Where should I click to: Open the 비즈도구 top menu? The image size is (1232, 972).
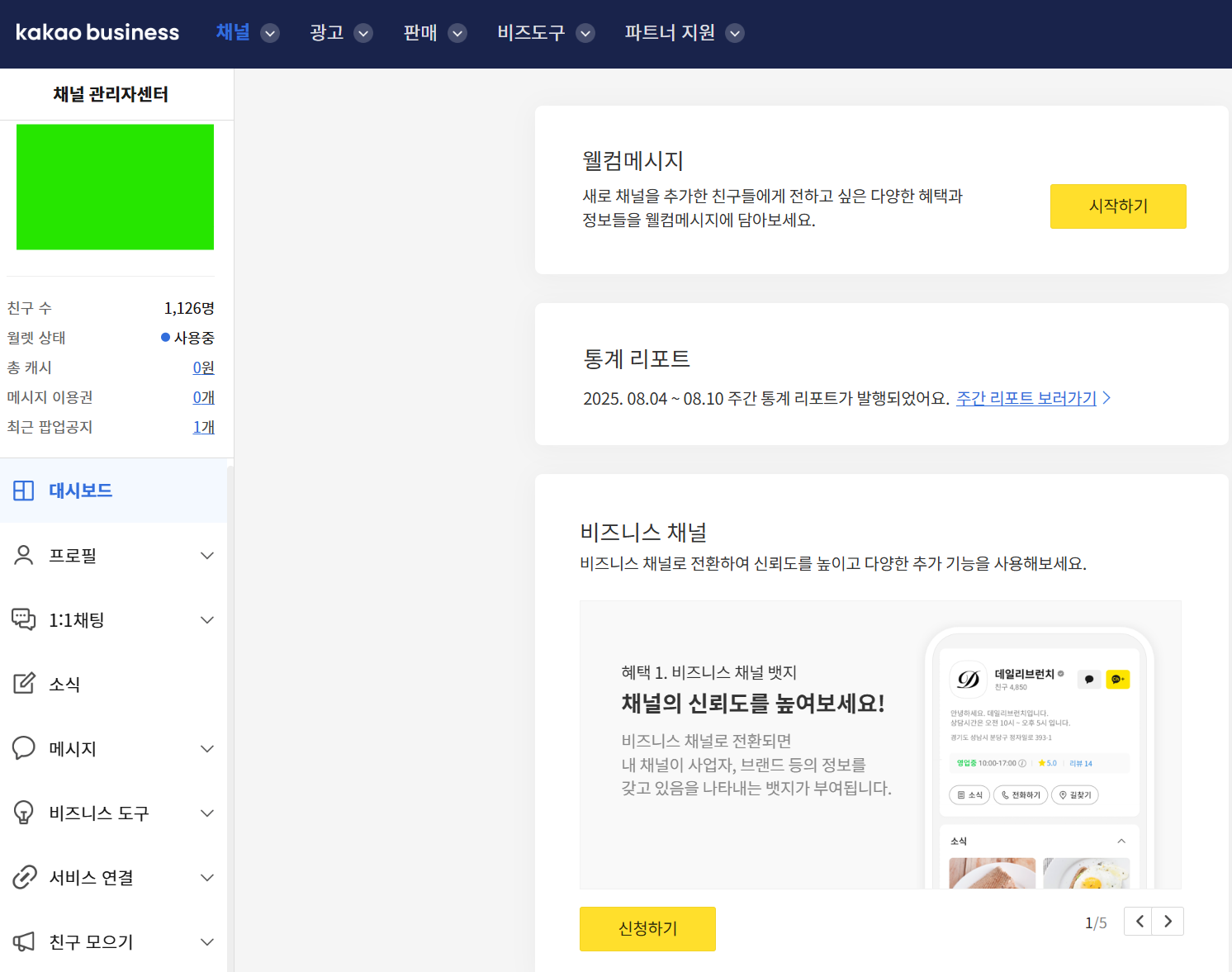[531, 32]
